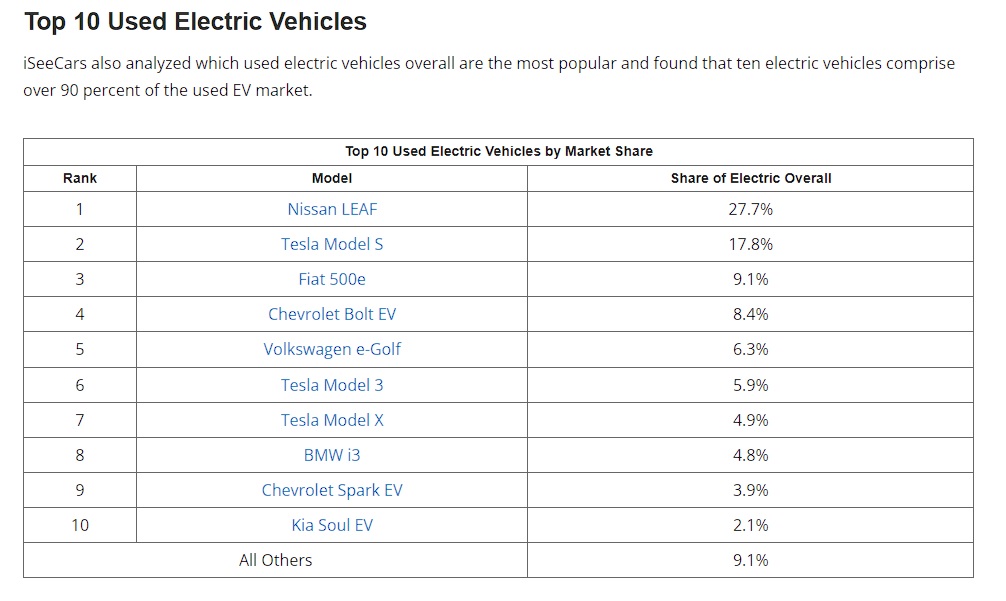Select the 17.8% share cell

coord(751,244)
